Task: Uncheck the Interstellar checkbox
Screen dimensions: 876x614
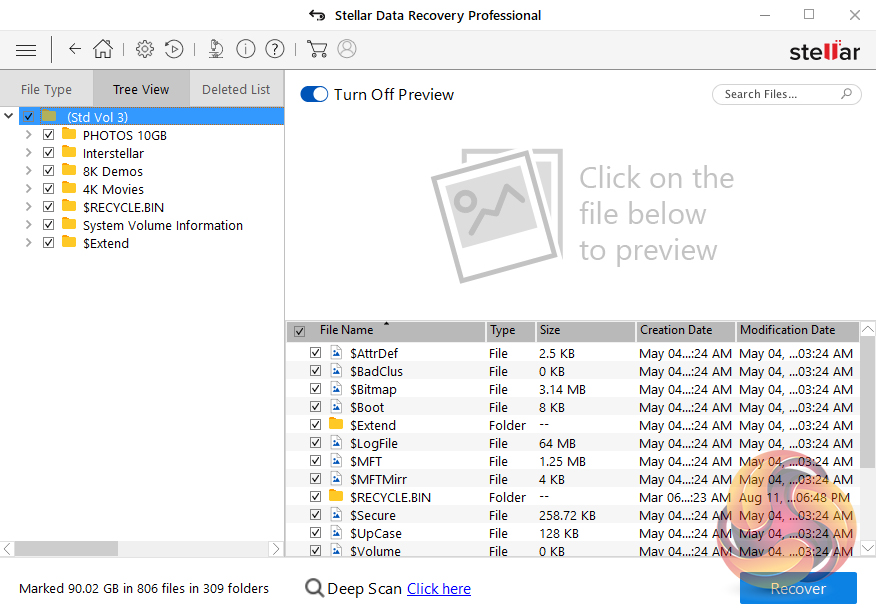Action: click(49, 153)
